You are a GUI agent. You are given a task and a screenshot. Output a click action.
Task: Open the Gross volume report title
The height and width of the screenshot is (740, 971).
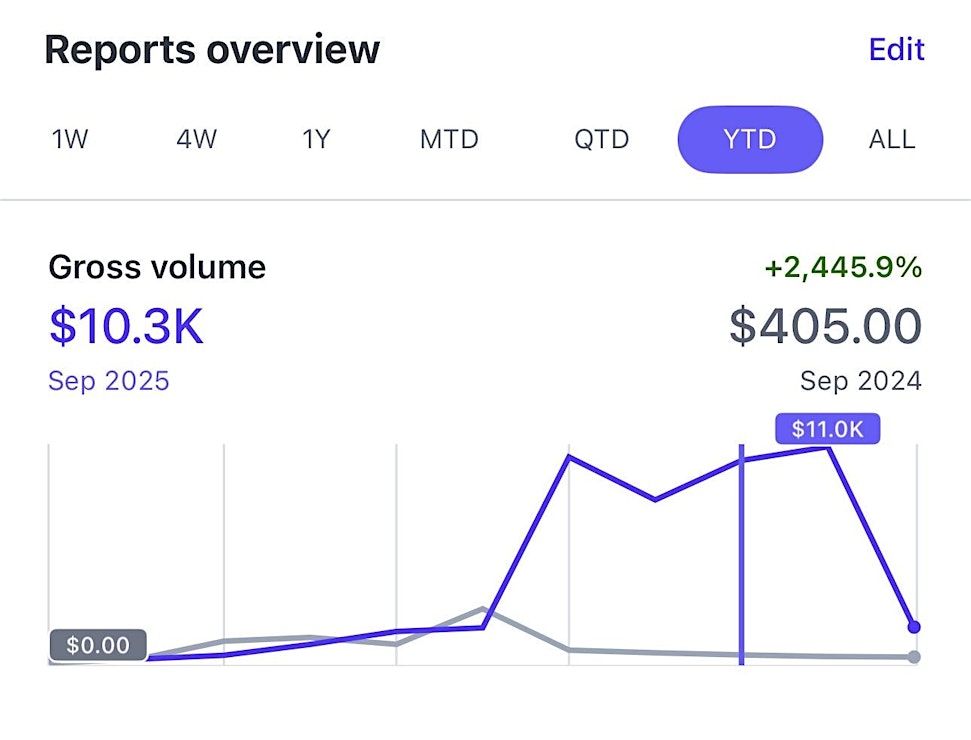[157, 267]
